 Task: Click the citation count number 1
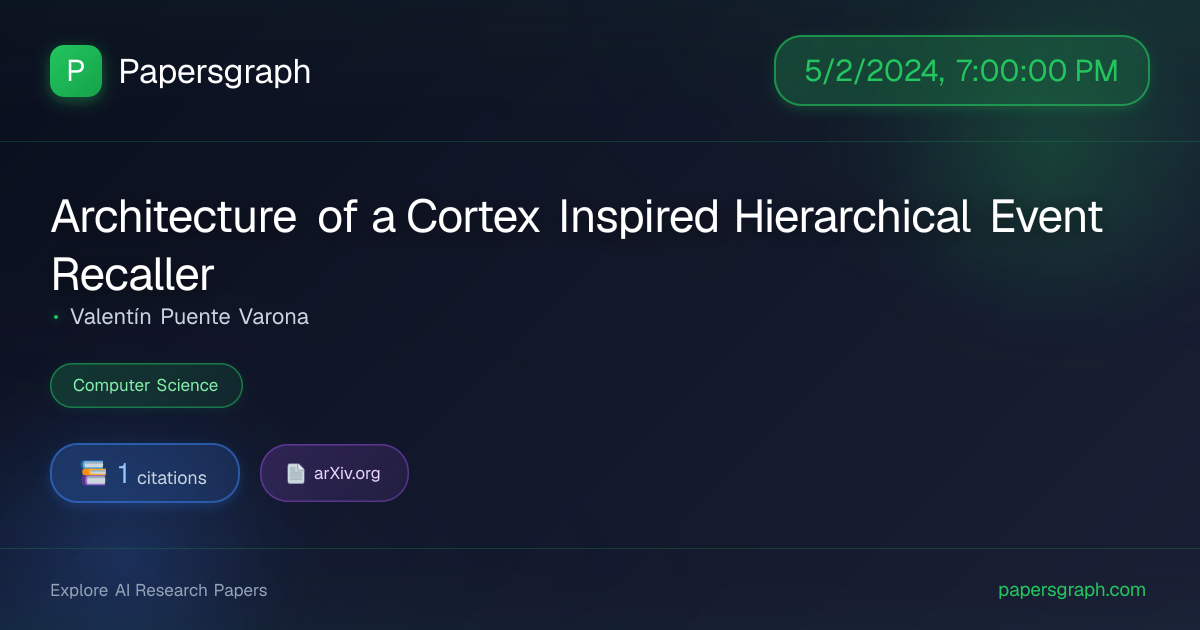click(x=124, y=473)
